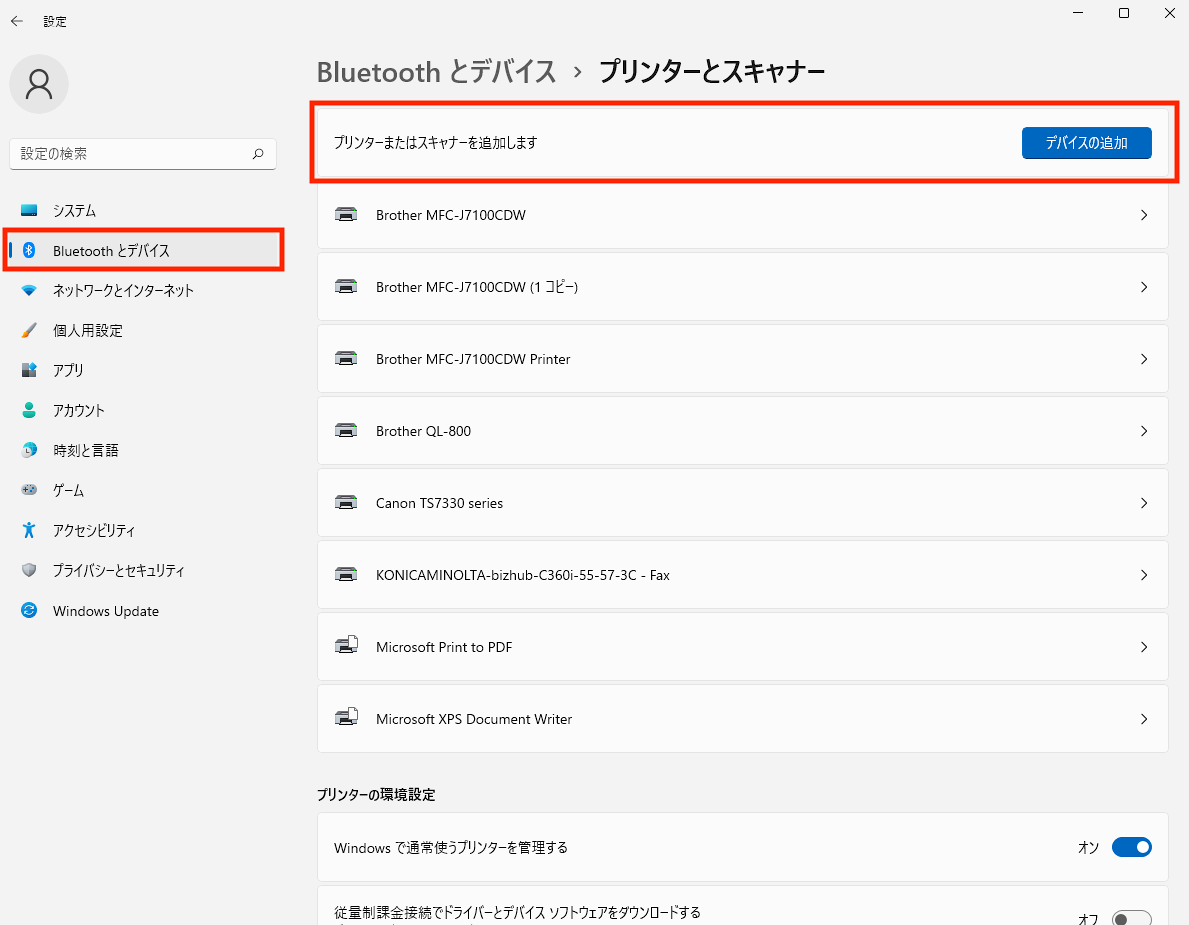
Task: Click the Canon TS7330 series printer icon
Action: (346, 503)
